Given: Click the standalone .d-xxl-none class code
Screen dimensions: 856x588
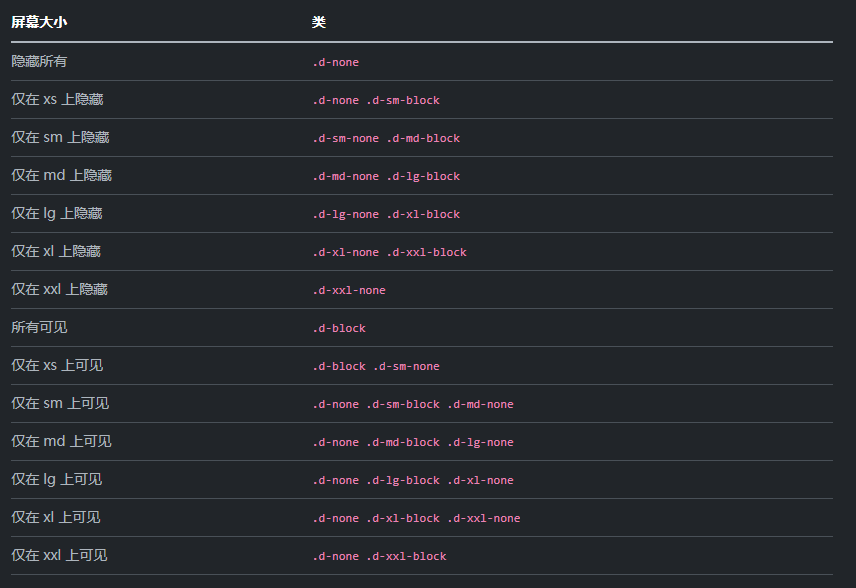Looking at the screenshot, I should (349, 290).
